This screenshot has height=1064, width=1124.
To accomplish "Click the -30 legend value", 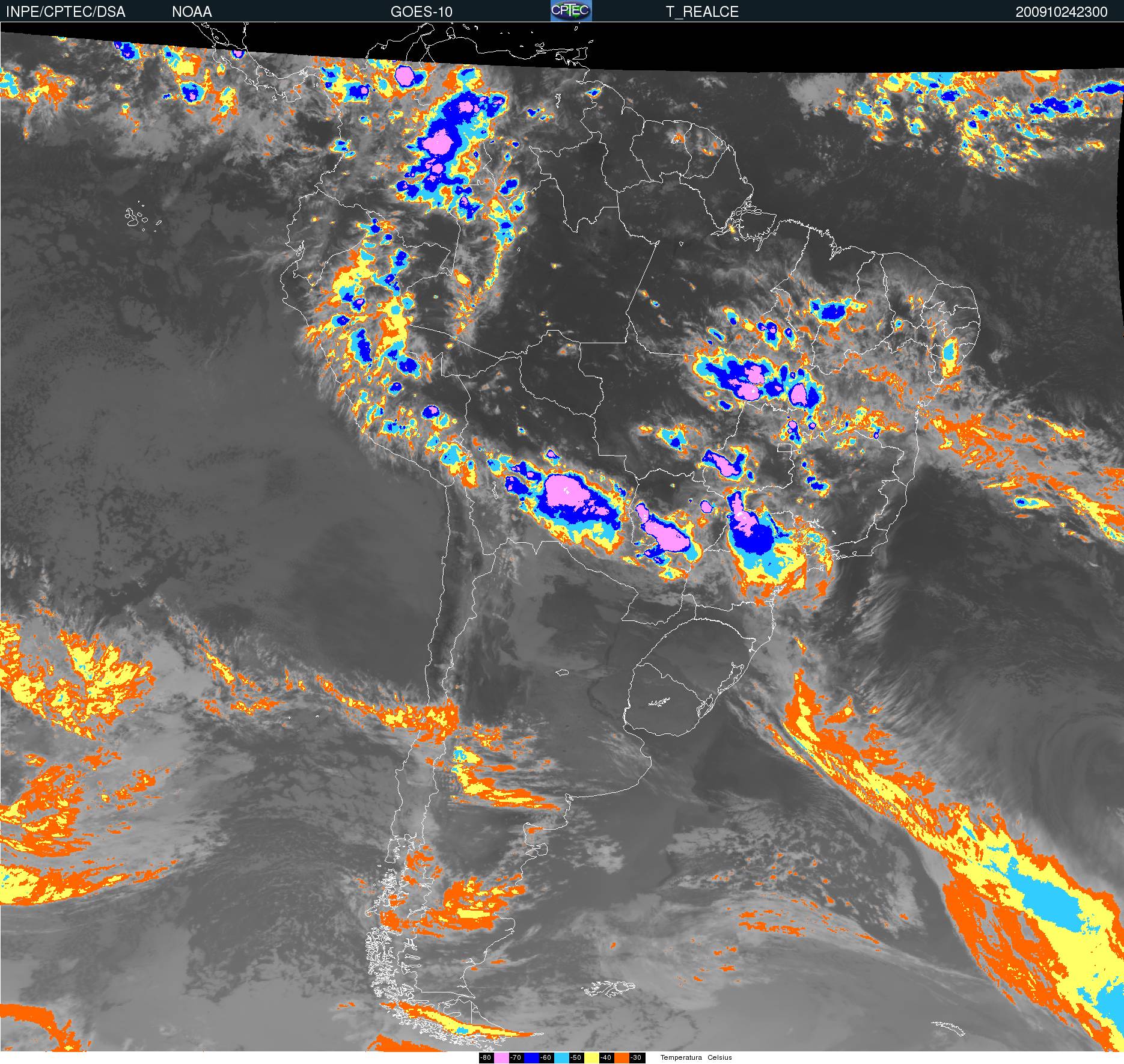I will coord(636,1058).
